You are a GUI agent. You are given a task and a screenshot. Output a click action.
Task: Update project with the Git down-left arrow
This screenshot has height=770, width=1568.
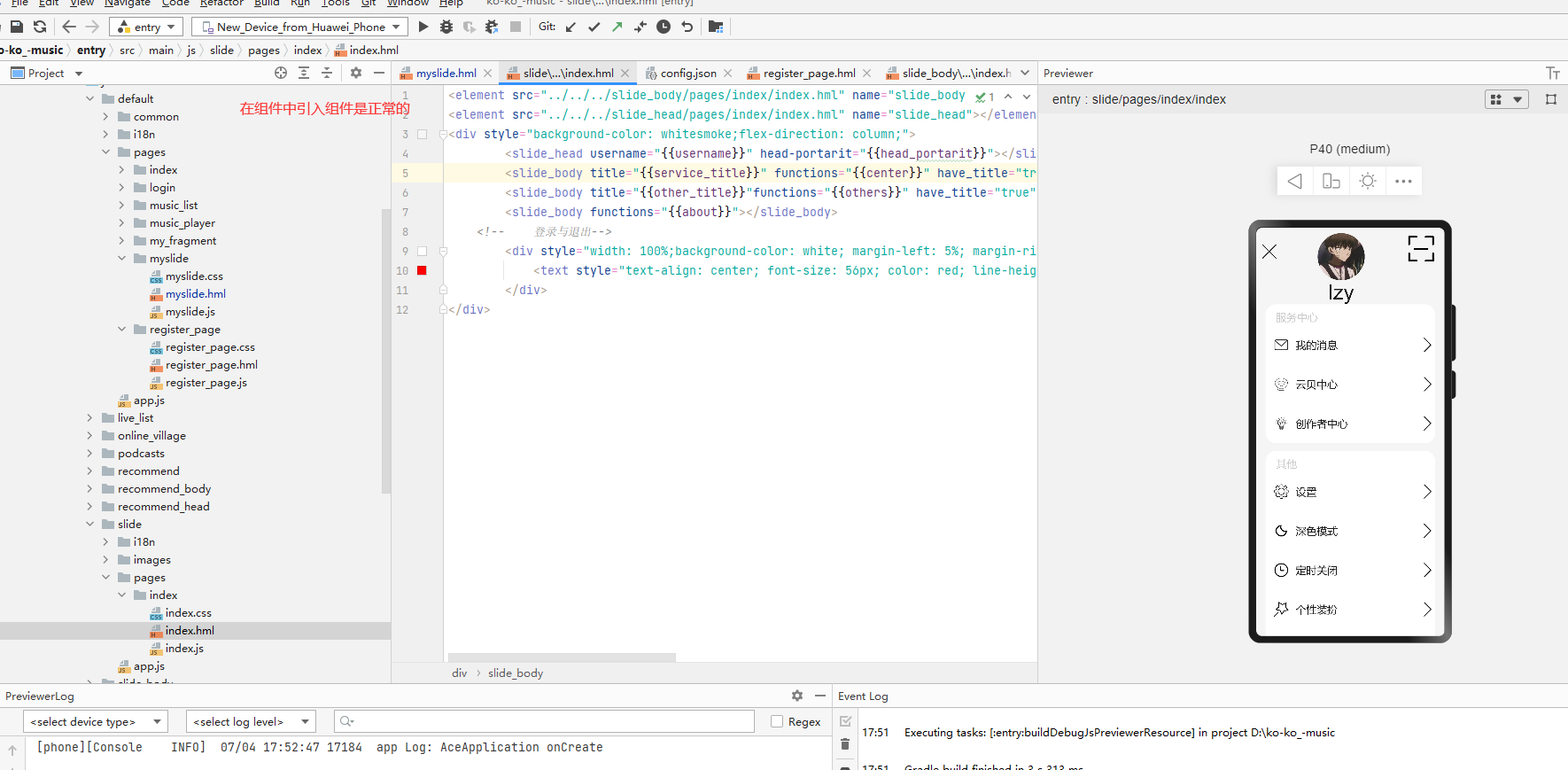pyautogui.click(x=571, y=27)
